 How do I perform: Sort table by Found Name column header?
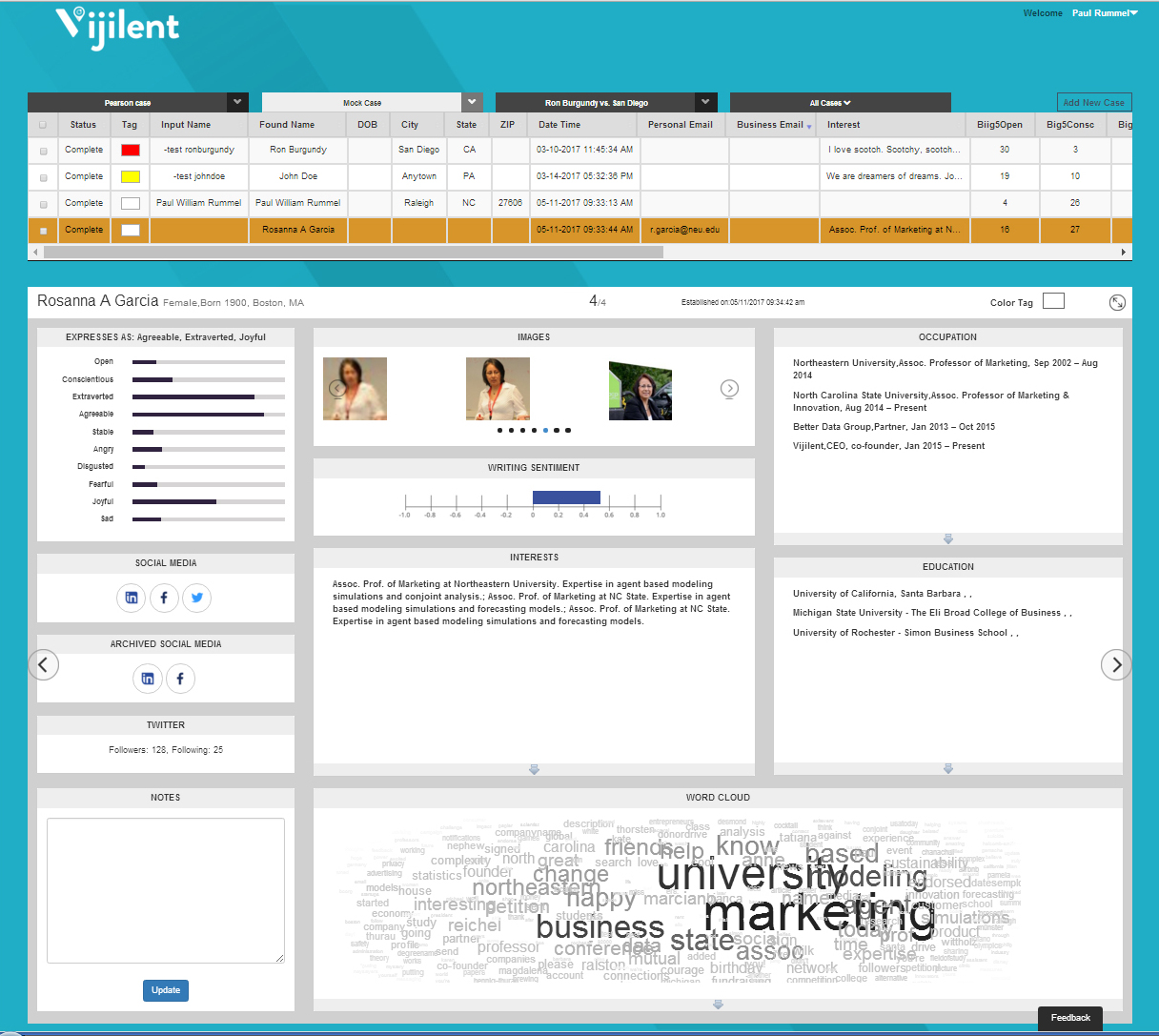[287, 125]
